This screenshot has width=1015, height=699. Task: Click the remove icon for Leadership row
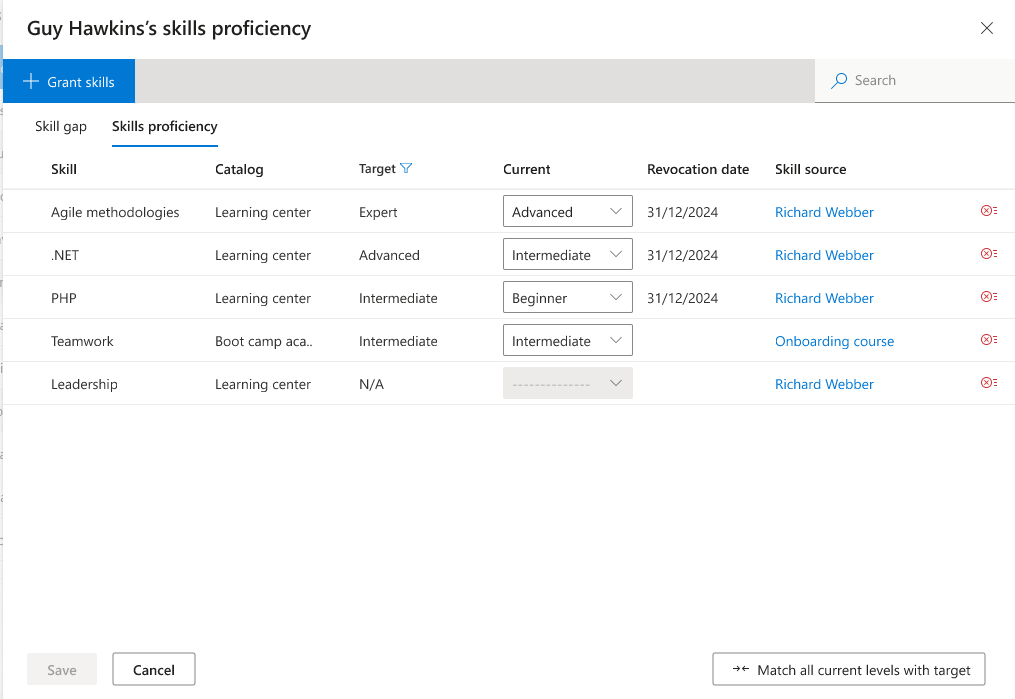[988, 383]
